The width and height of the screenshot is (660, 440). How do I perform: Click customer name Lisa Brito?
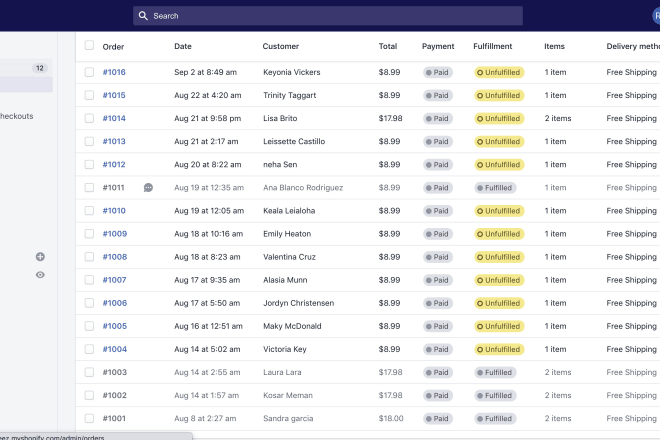coord(280,118)
